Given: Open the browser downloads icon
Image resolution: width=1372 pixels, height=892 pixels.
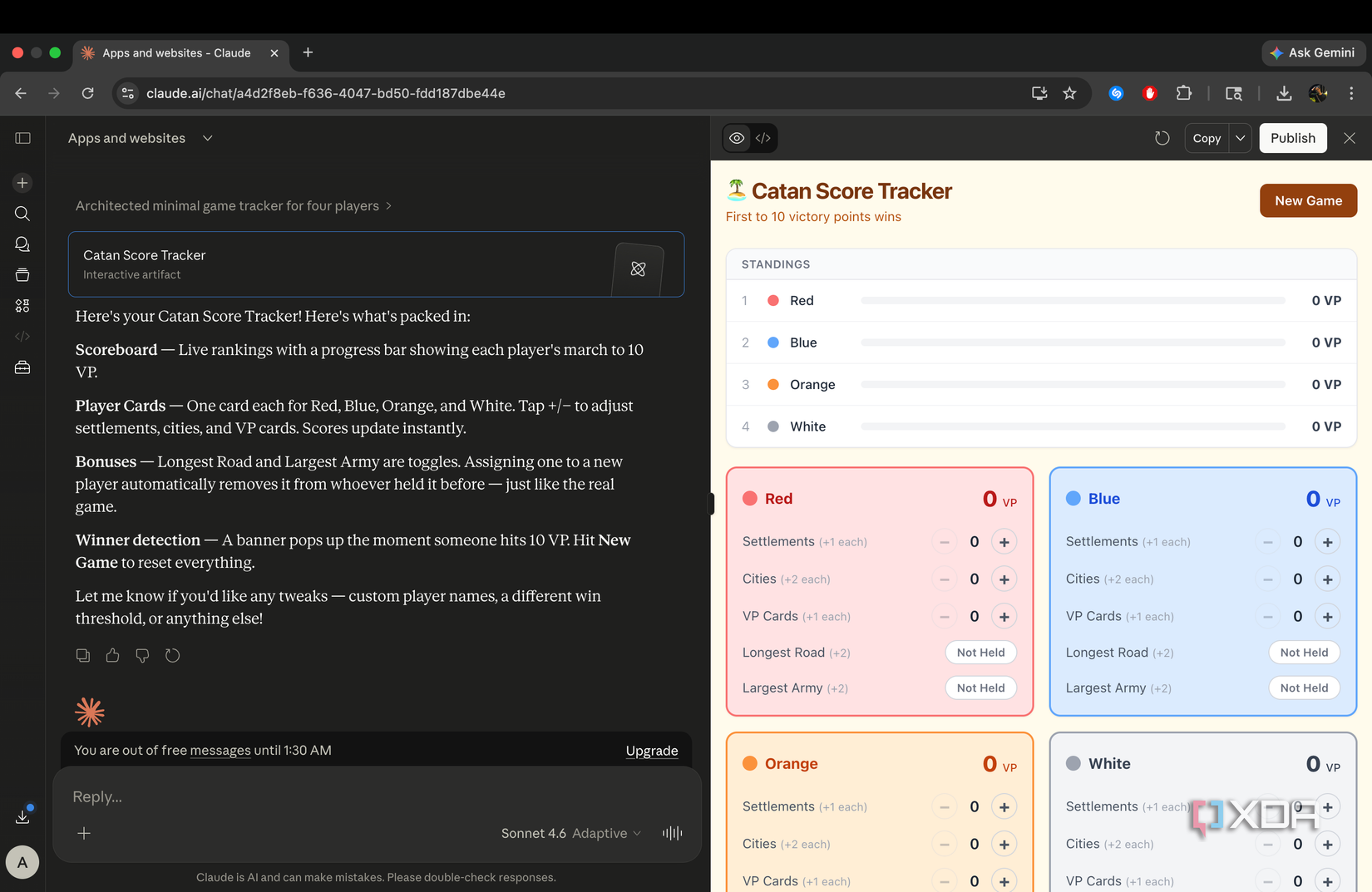Looking at the screenshot, I should pyautogui.click(x=1284, y=93).
